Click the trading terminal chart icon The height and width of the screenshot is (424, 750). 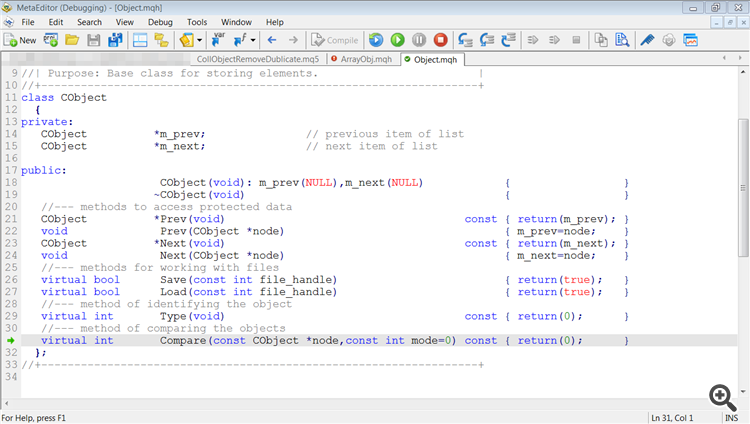[690, 40]
